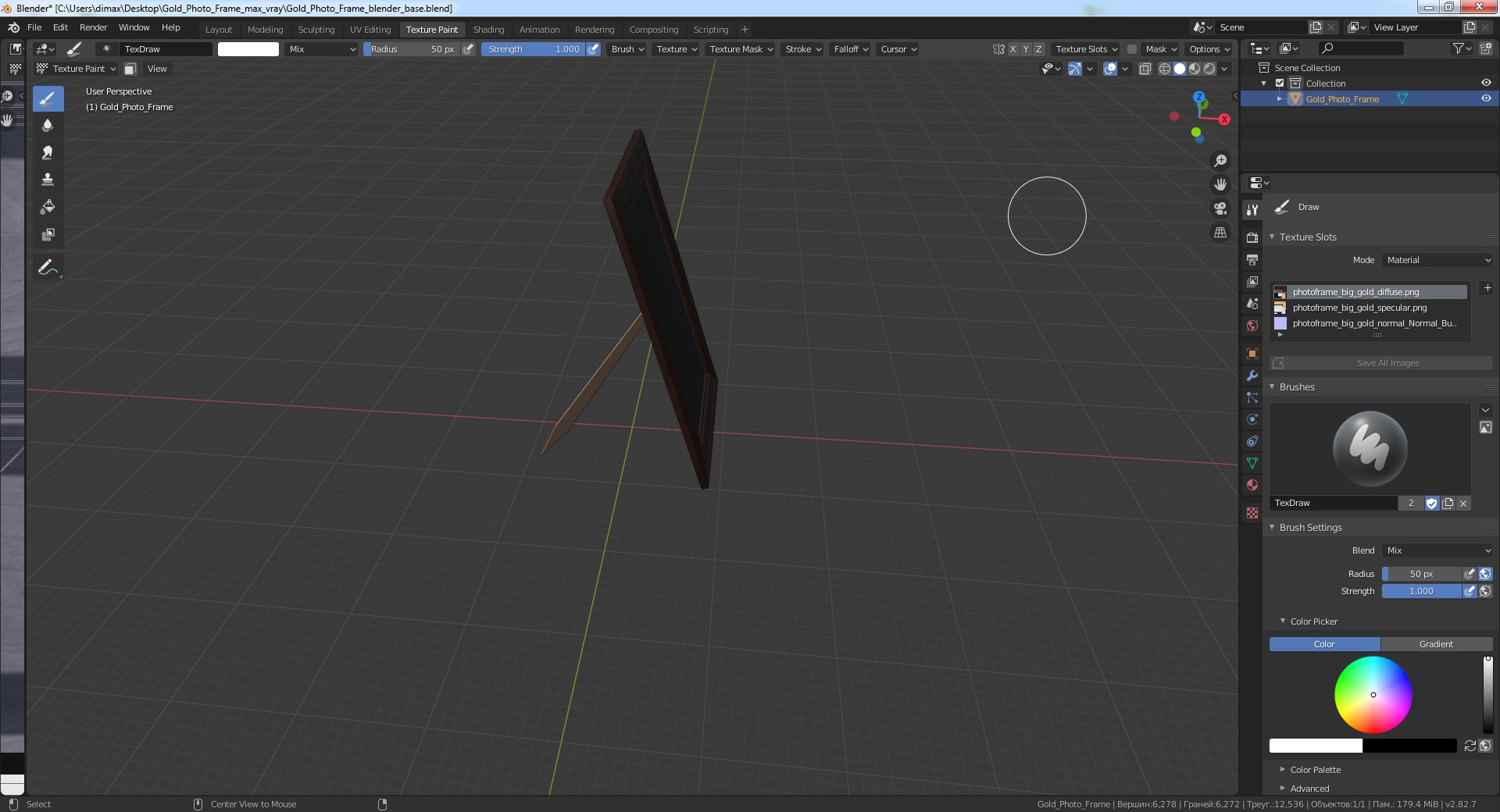Enable Material Preview shading mode

pyautogui.click(x=1195, y=69)
